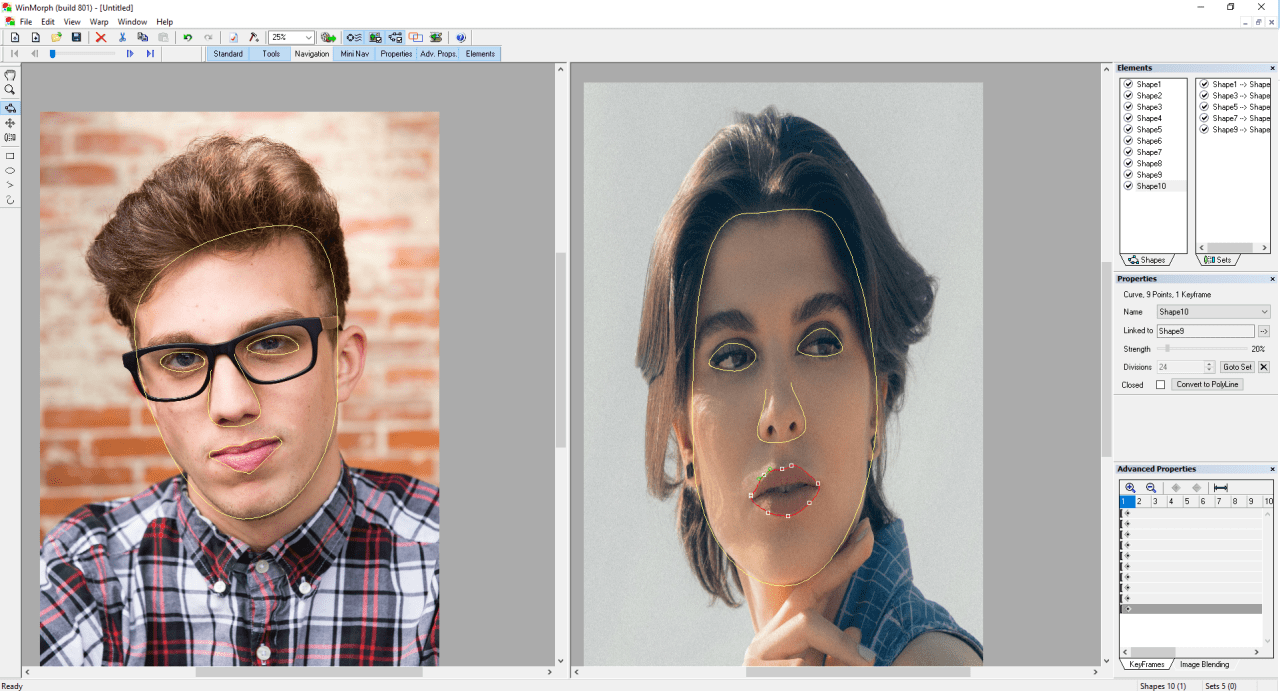Toggle the Tools toolbar button
This screenshot has height=691, width=1280.
click(x=271, y=53)
